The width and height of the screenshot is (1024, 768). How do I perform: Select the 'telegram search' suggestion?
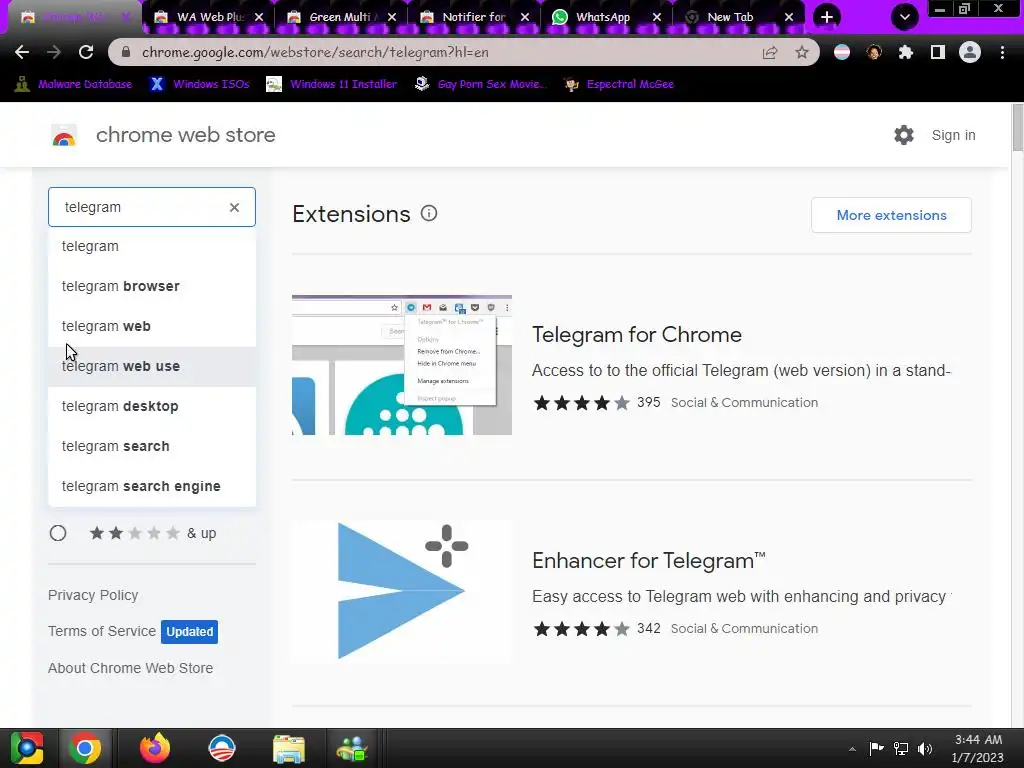tap(152, 446)
